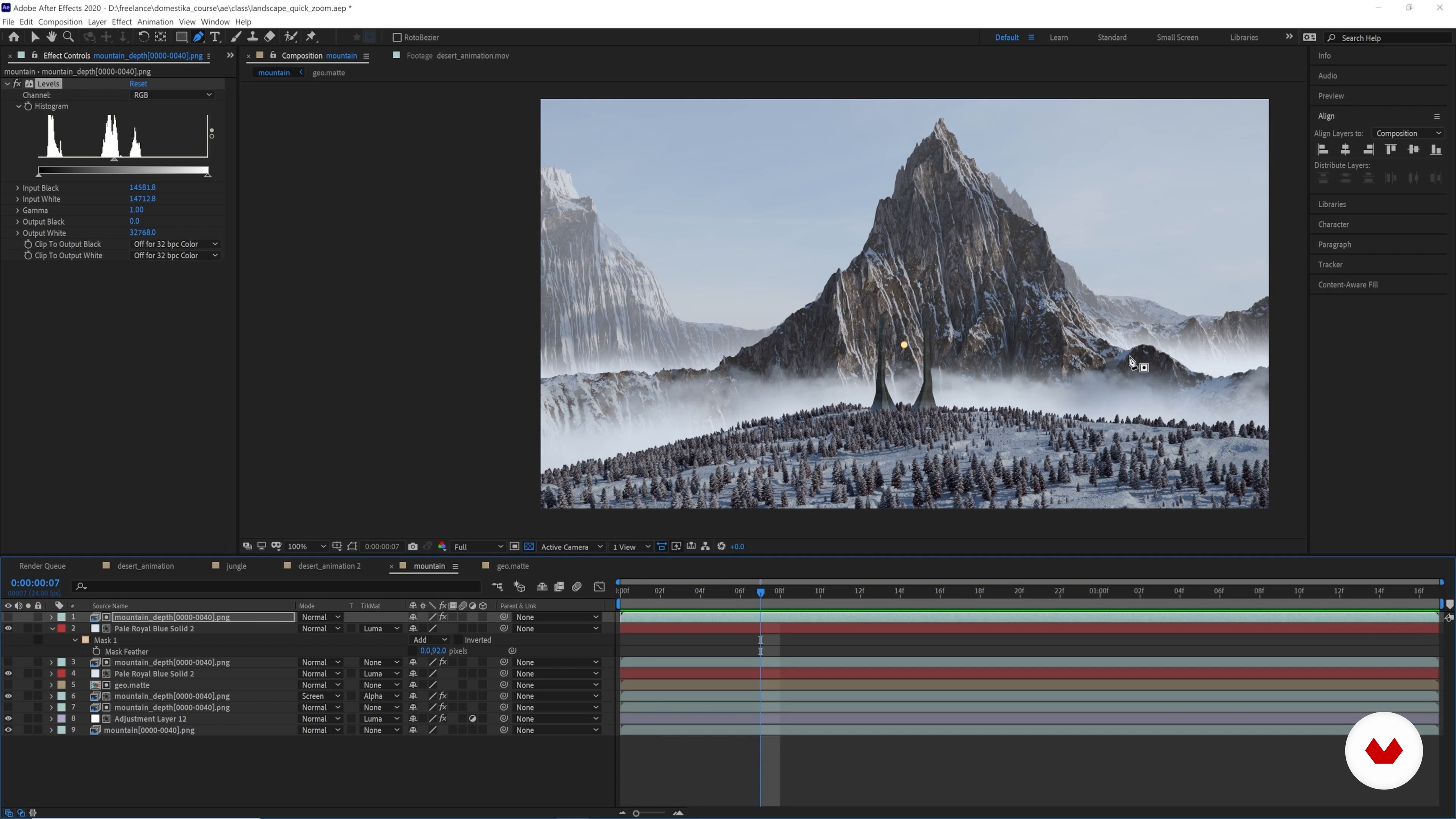
Task: Hide Adjustment Layer 12 with eye icon
Action: point(8,719)
